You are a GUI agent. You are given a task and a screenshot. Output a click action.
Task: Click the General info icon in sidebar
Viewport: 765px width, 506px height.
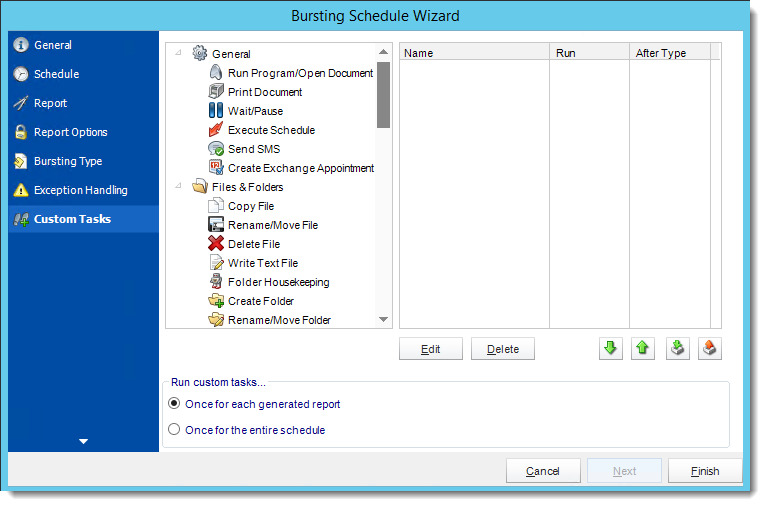[20, 45]
